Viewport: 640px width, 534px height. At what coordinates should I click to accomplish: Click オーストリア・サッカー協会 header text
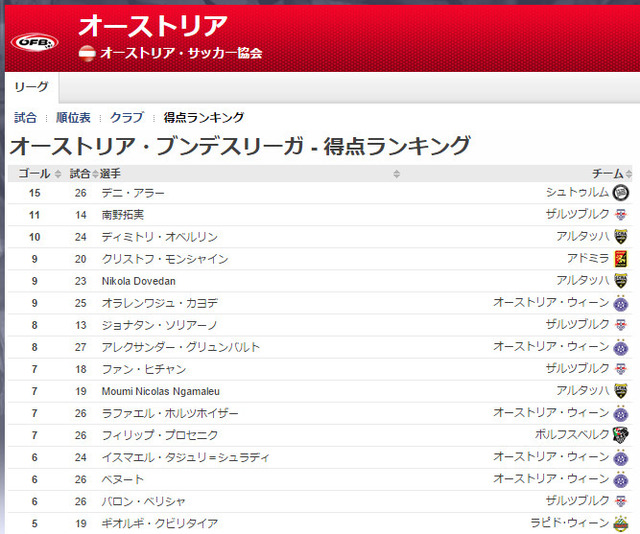pos(181,53)
